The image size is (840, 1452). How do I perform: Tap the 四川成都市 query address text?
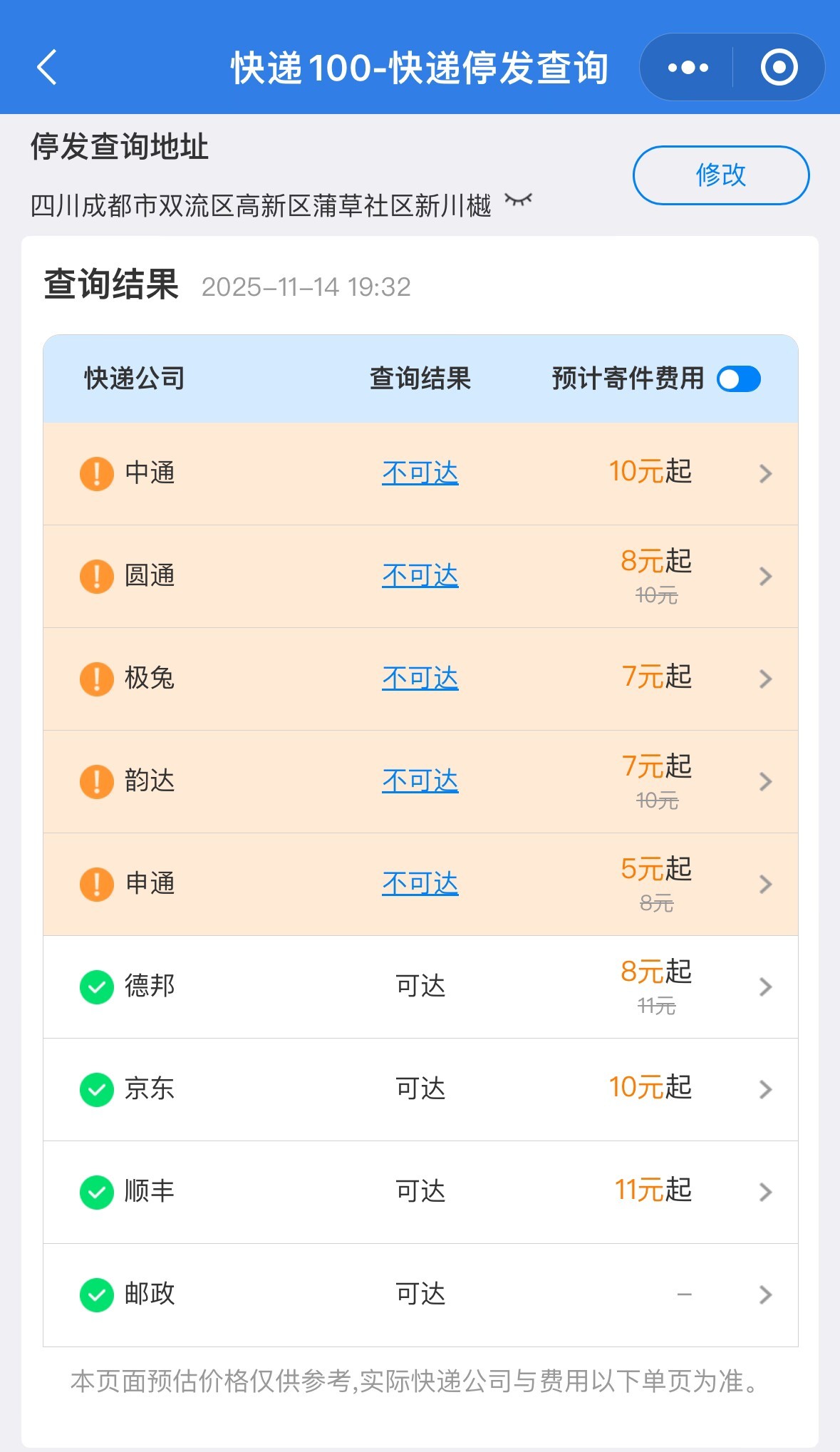tap(261, 206)
